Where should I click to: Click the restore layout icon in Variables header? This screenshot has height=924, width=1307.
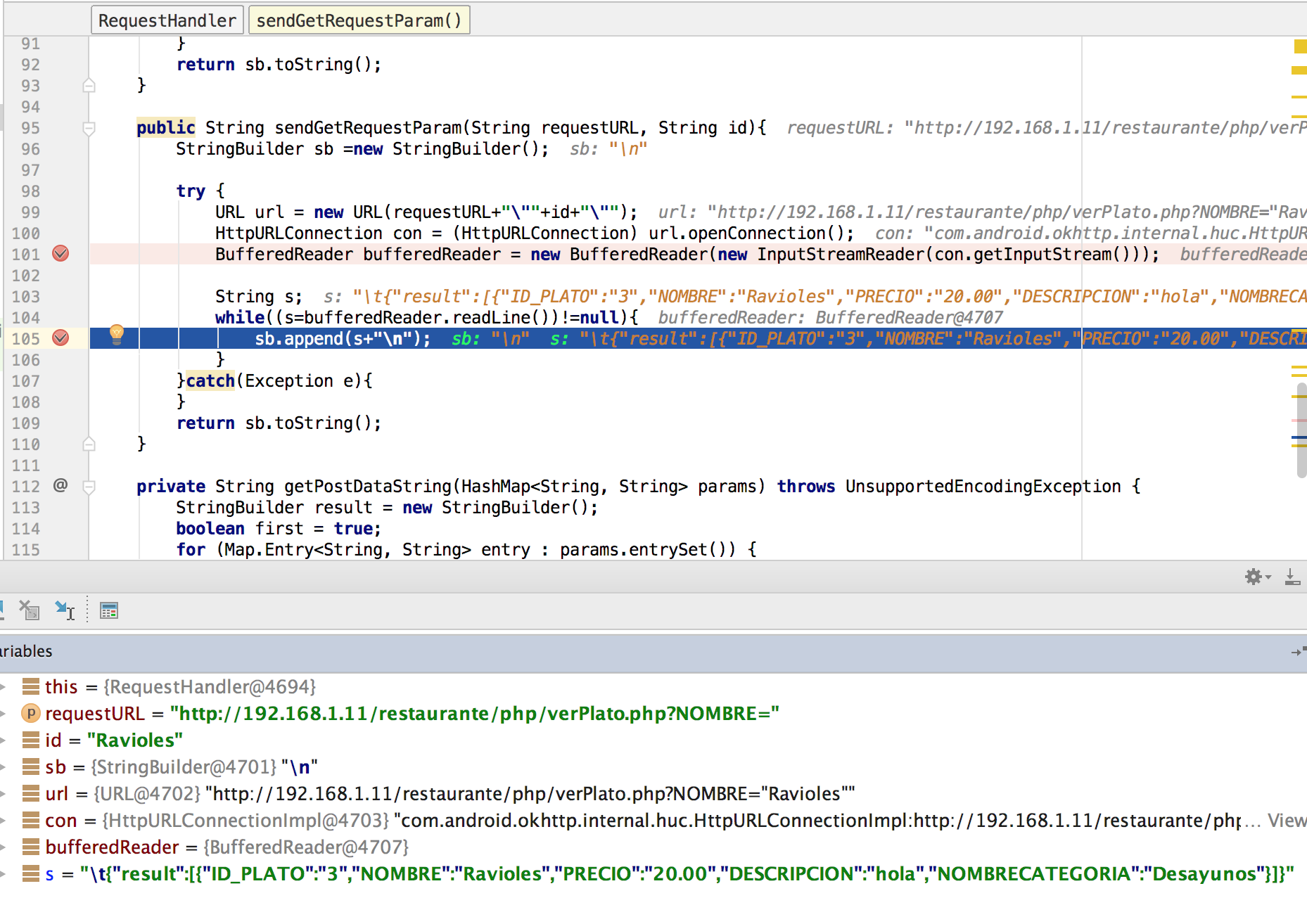tap(1298, 652)
